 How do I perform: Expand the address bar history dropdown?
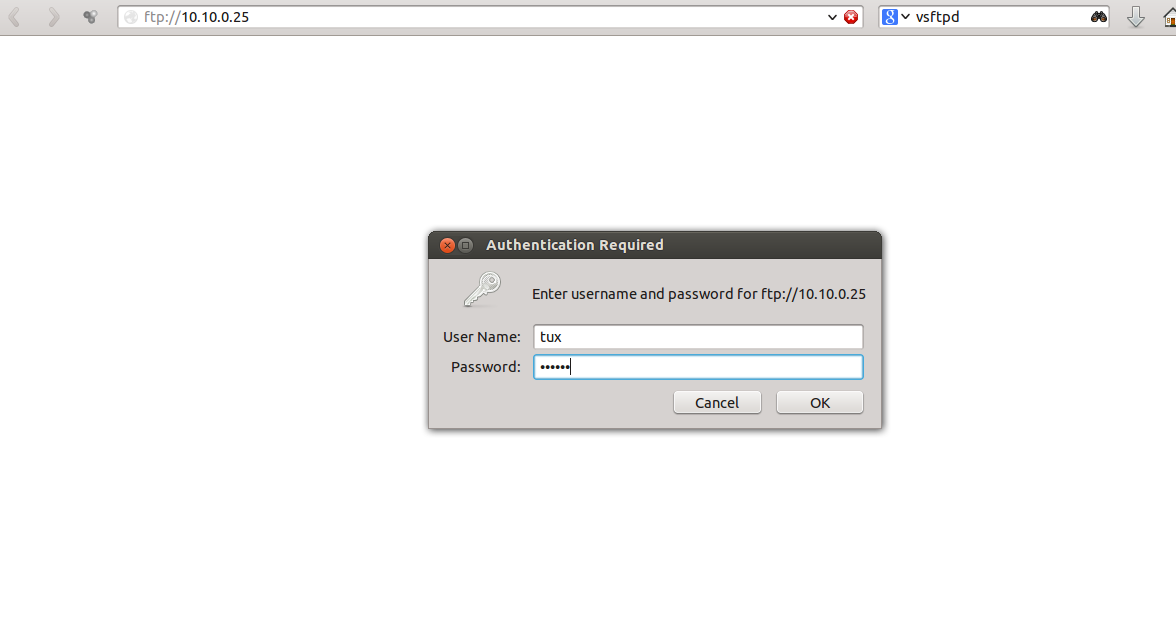point(832,16)
